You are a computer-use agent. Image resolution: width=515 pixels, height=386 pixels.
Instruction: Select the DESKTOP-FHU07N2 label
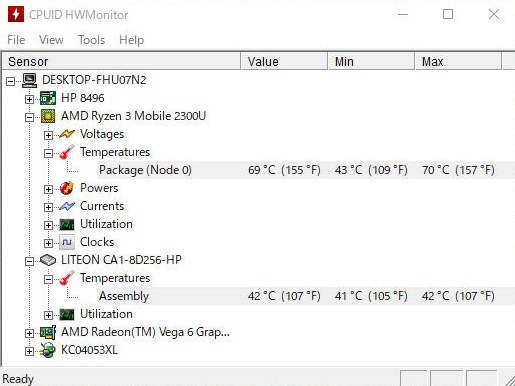[x=94, y=80]
